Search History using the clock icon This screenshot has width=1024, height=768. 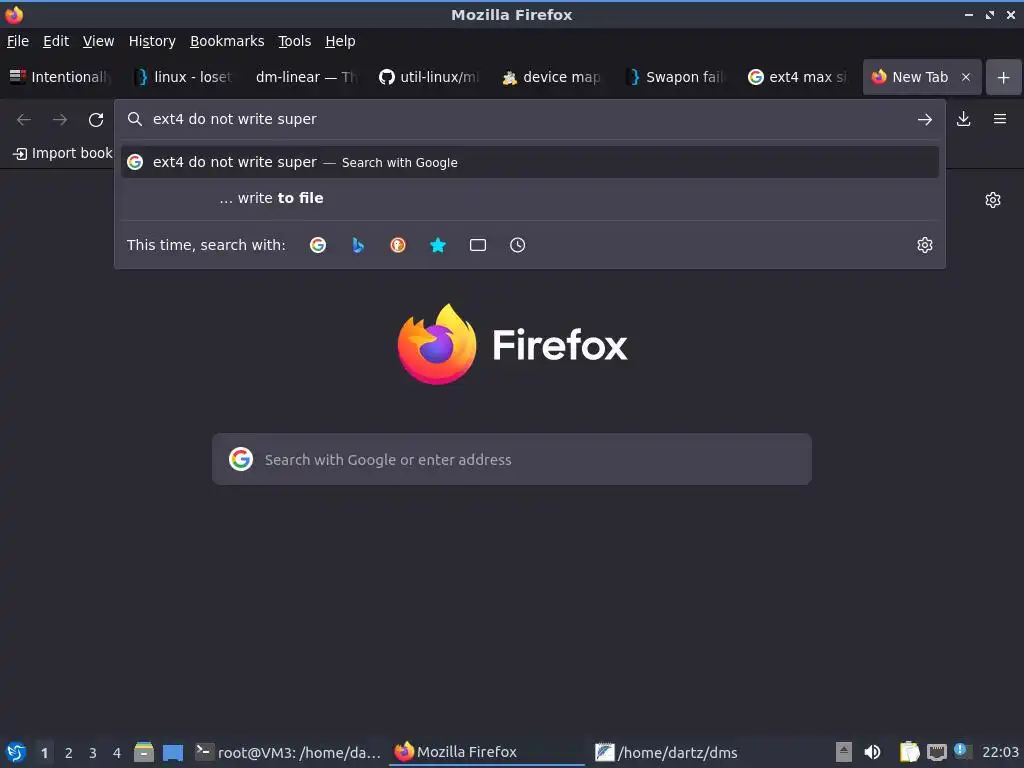(x=517, y=245)
